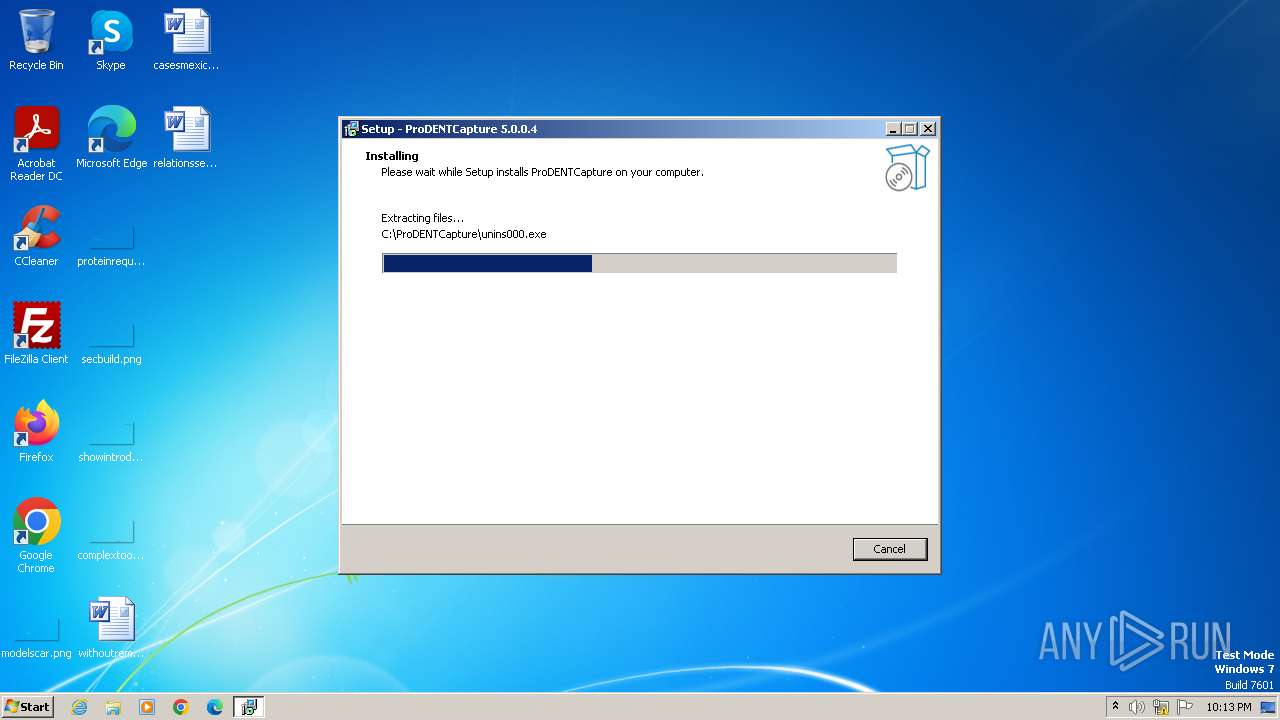
Task: Show hidden system tray icons
Action: (1115, 707)
